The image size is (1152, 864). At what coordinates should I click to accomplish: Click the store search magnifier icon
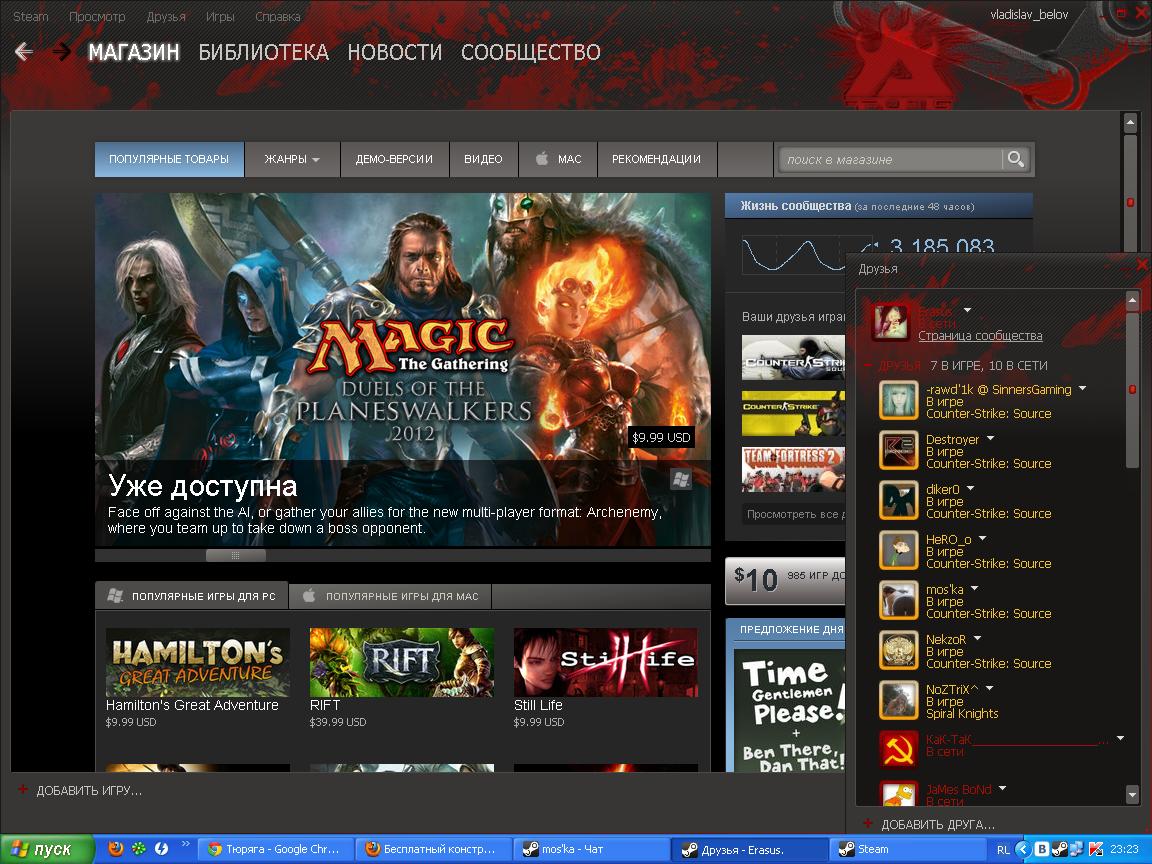click(1015, 159)
